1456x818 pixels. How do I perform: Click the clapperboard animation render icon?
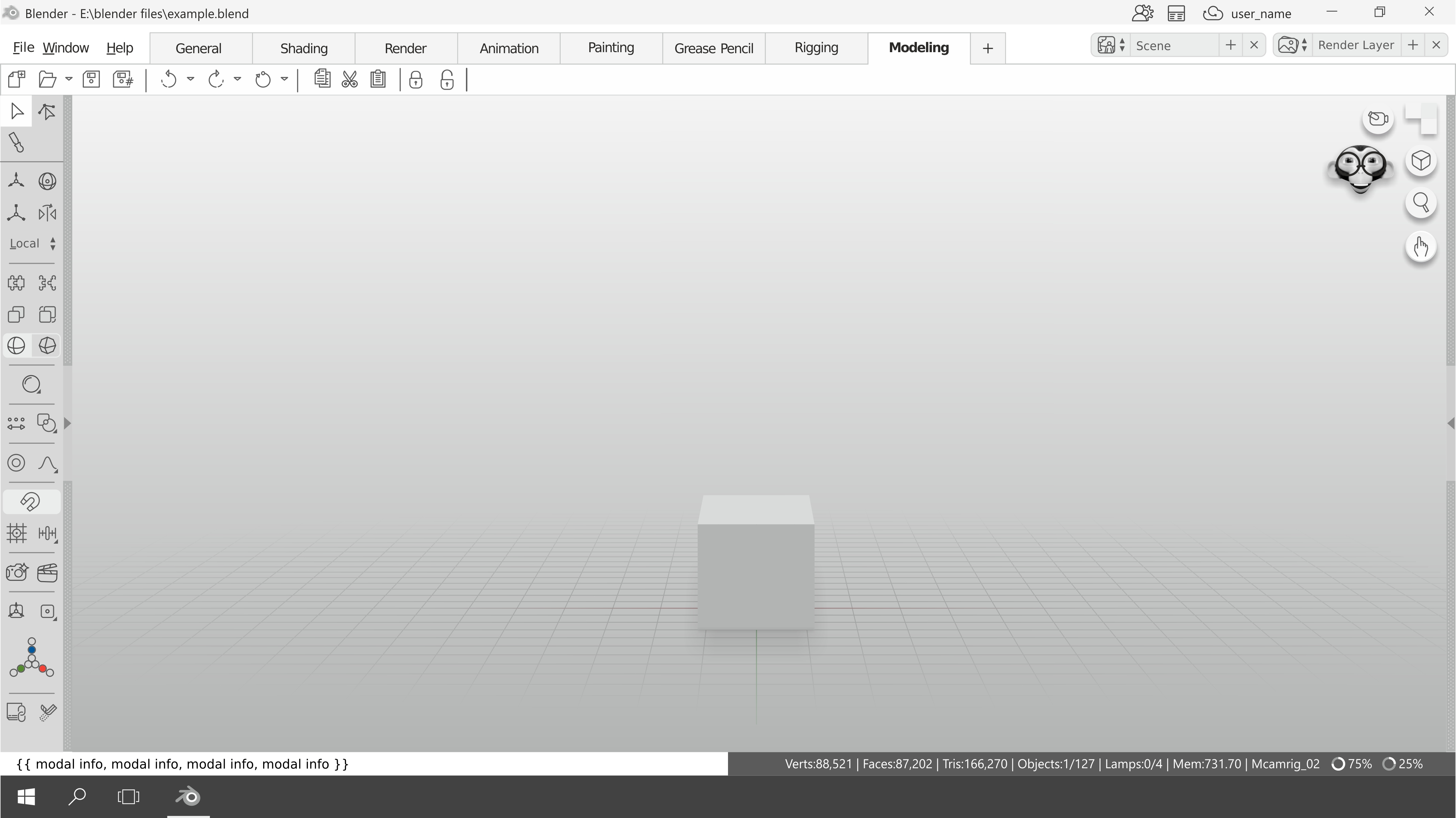pyautogui.click(x=47, y=573)
